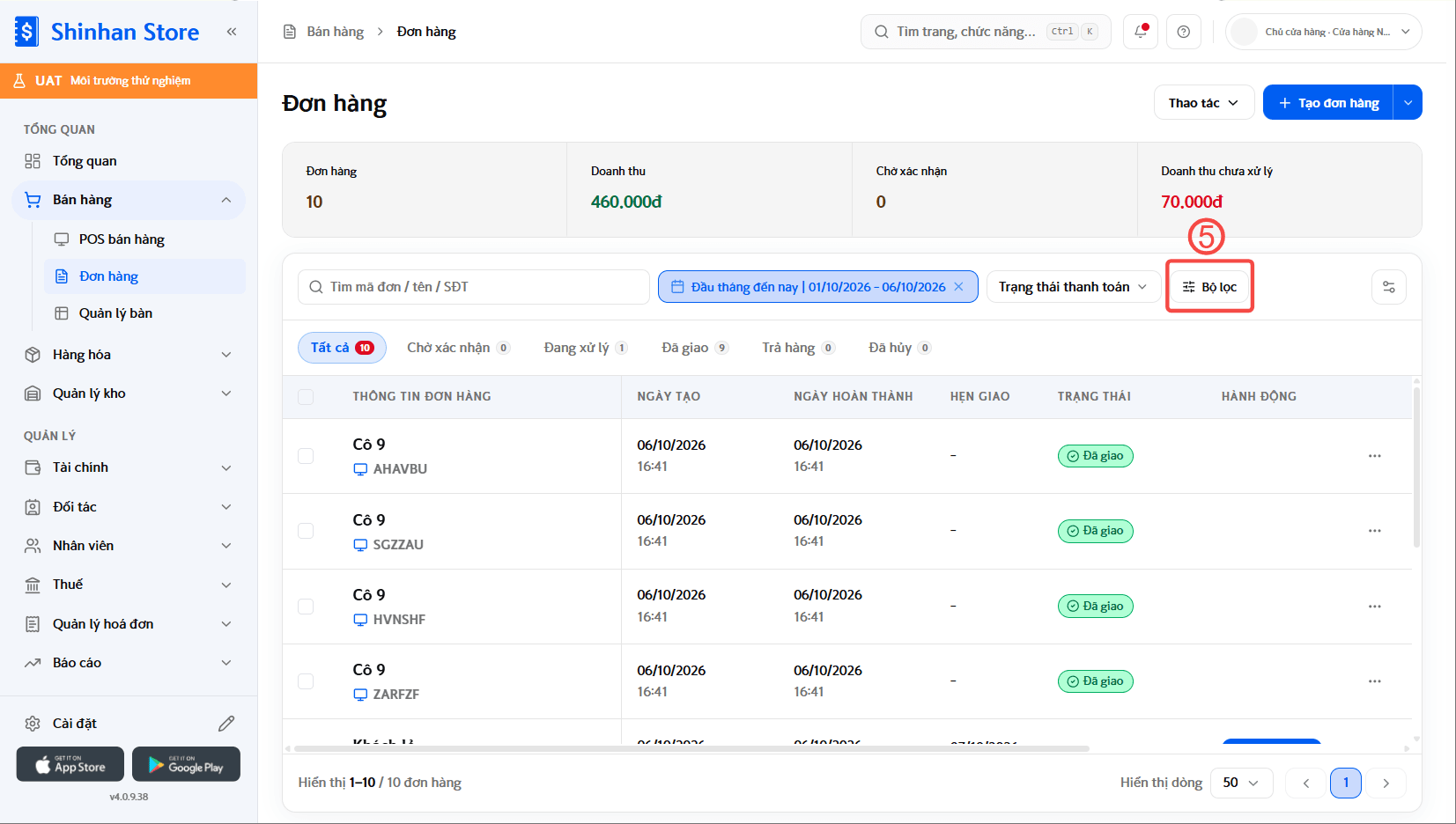Click the column settings icon beside filters
Viewport: 1456px width, 824px height.
tap(1389, 287)
